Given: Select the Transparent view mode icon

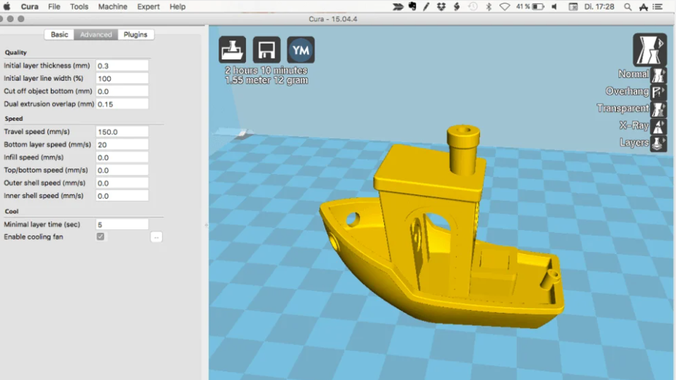Looking at the screenshot, I should [658, 110].
